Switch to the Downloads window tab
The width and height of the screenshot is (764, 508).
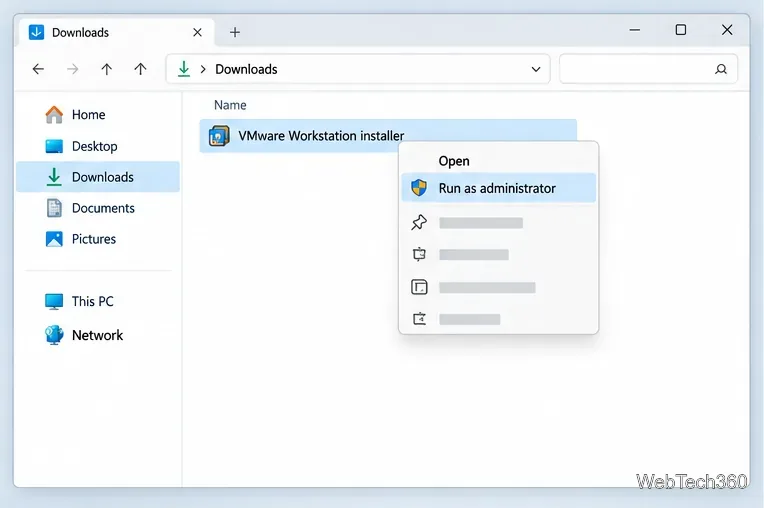click(115, 33)
